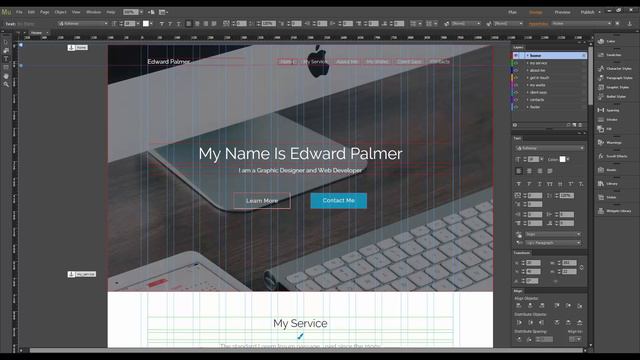Toggle visibility of client says layer
640x360 pixels.
pos(516,92)
